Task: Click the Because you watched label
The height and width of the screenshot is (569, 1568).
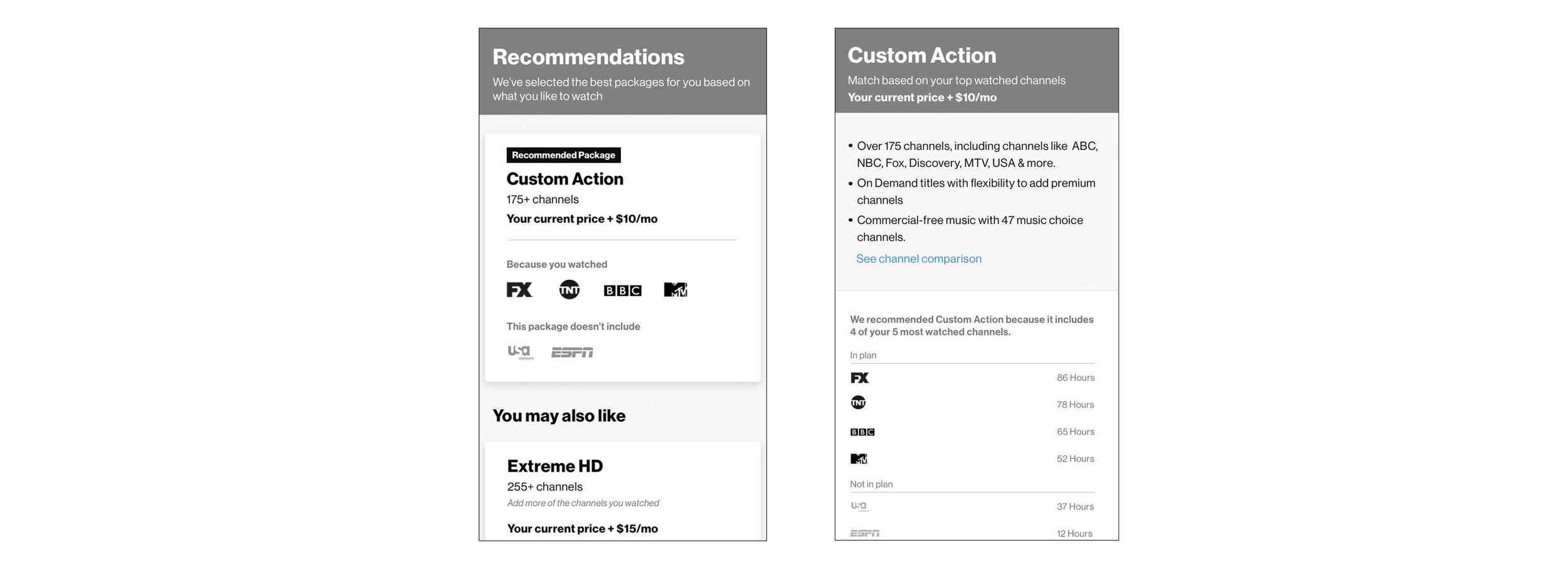Action: (x=557, y=264)
